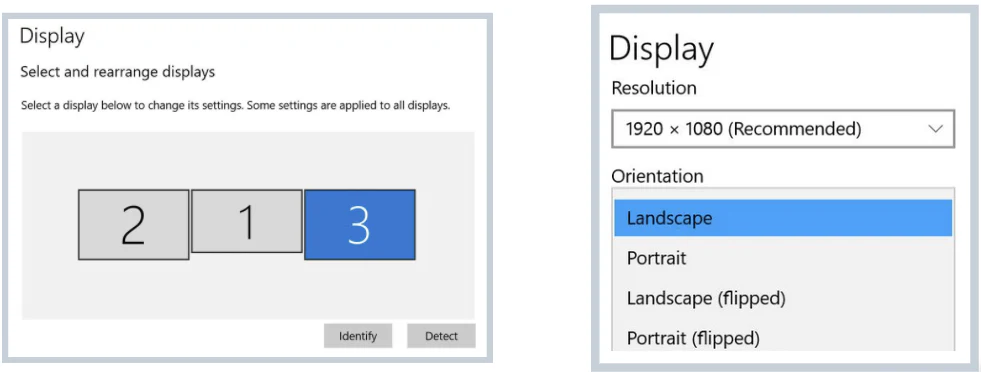The height and width of the screenshot is (372, 981).
Task: Select the highlighted display monitor 3
Action: click(360, 224)
